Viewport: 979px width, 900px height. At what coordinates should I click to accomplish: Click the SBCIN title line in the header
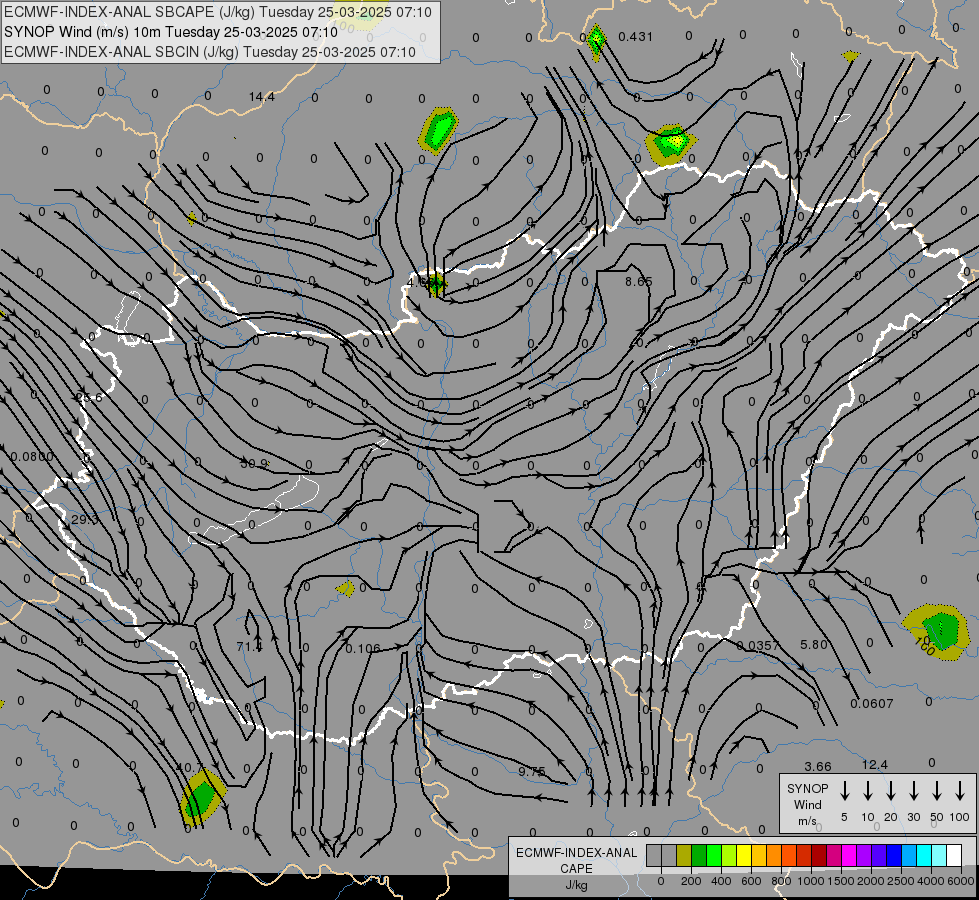click(210, 52)
